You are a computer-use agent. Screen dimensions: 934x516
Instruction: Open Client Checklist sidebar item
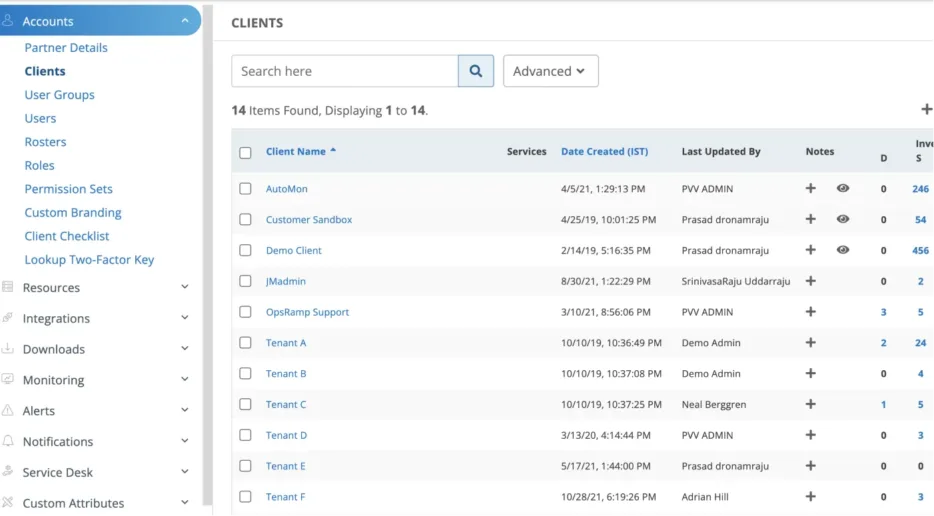67,236
